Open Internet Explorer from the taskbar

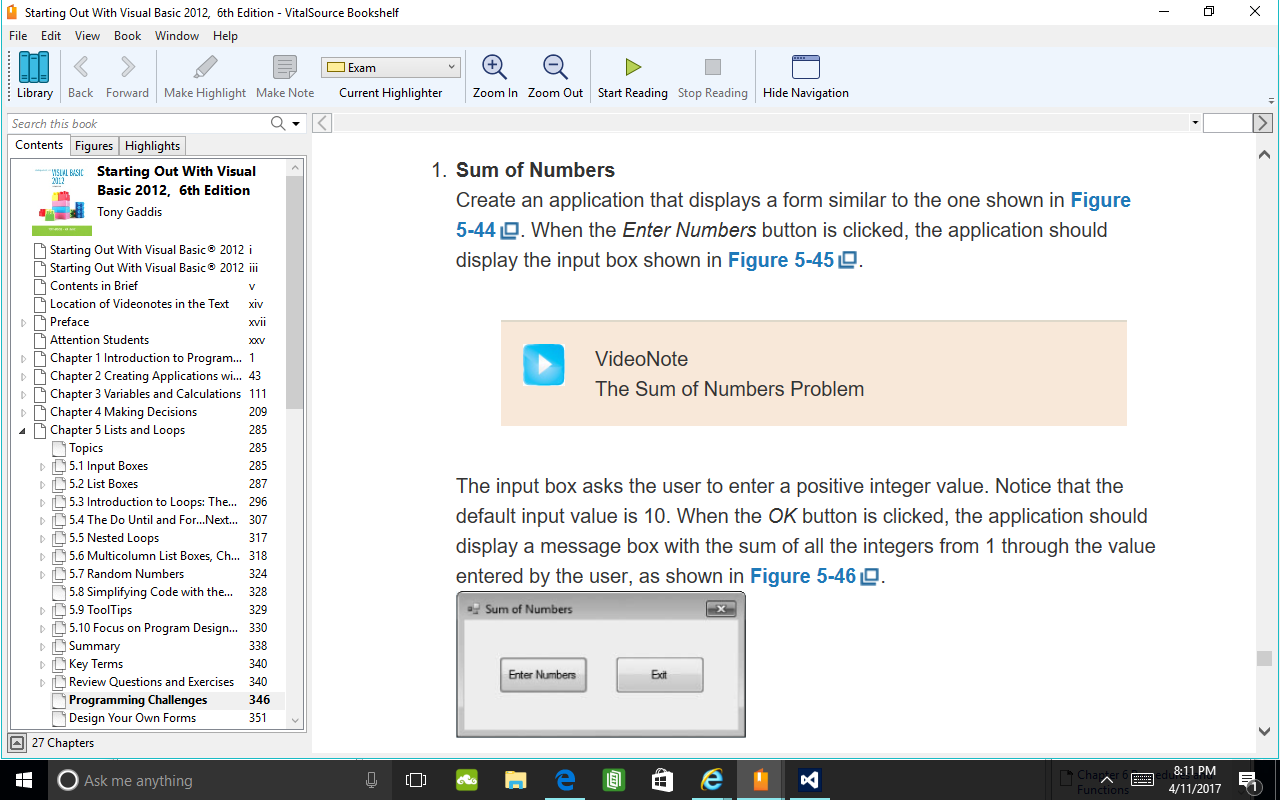coord(711,780)
